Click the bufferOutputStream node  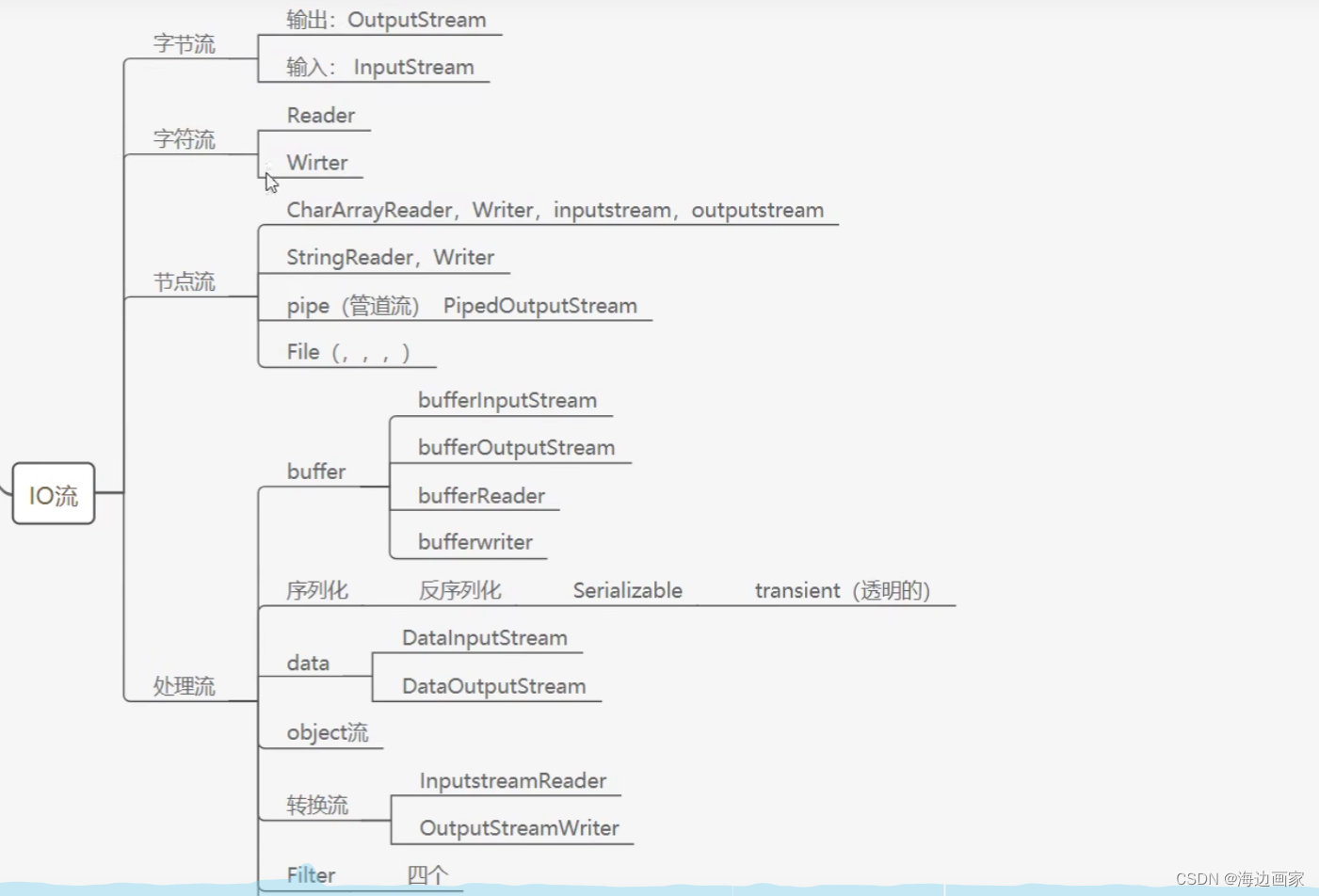[x=517, y=448]
